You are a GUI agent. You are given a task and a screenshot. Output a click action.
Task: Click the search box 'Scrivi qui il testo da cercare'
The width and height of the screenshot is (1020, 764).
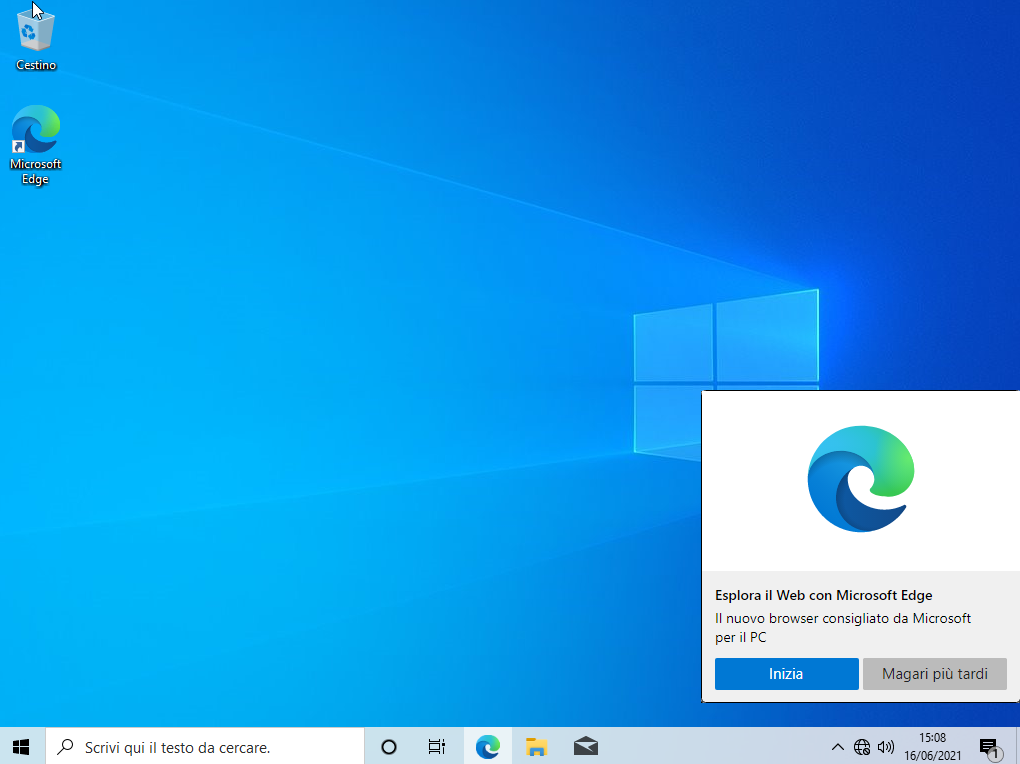pyautogui.click(x=205, y=746)
